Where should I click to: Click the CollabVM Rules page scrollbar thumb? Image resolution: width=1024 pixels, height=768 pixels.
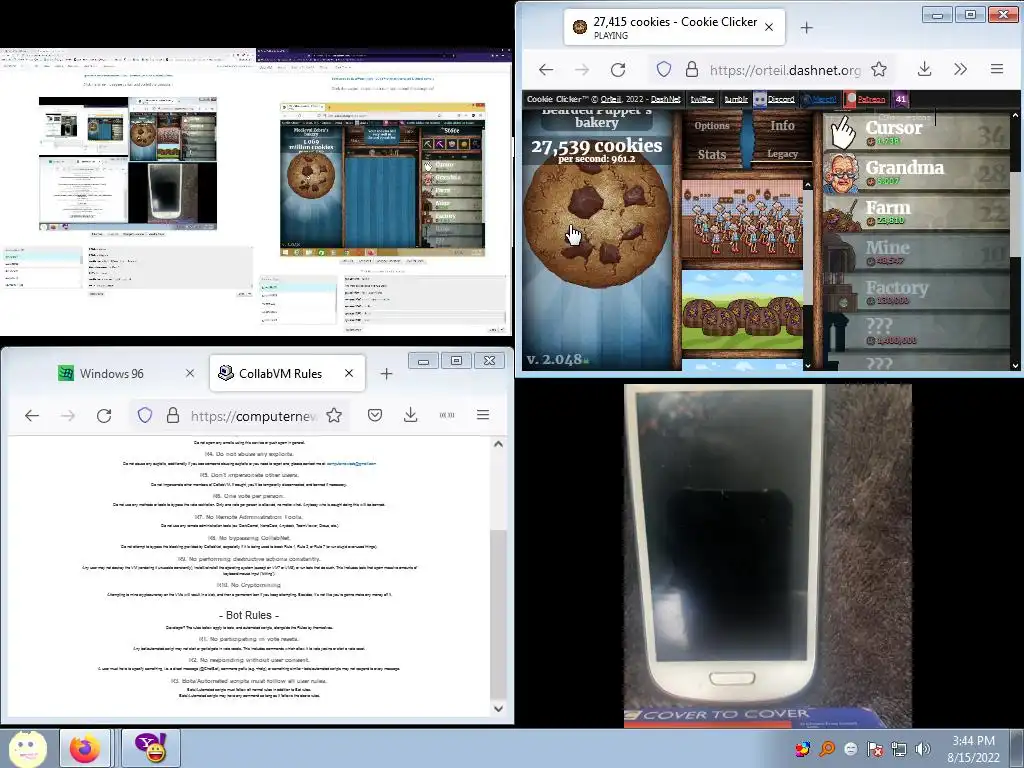(498, 614)
